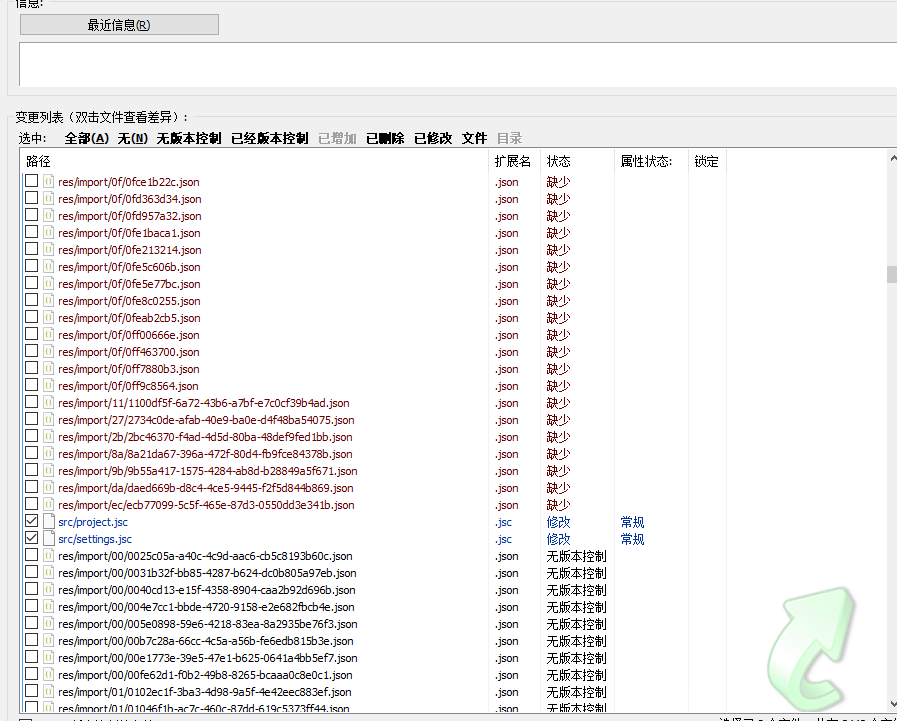
Task: Click file icon of 0ff463700.json
Action: (49, 351)
